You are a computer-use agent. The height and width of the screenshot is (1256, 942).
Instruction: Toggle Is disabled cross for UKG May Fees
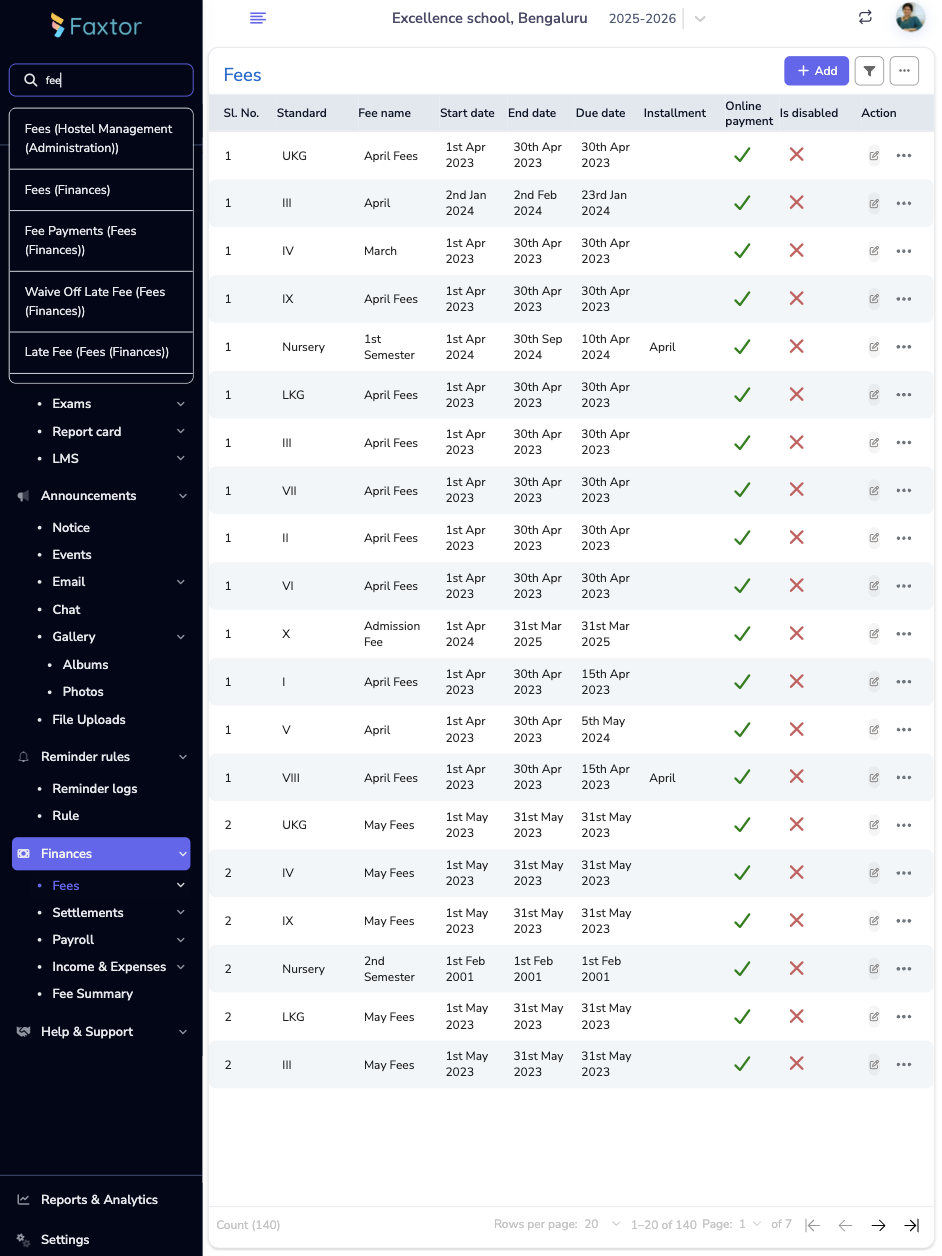pos(796,825)
